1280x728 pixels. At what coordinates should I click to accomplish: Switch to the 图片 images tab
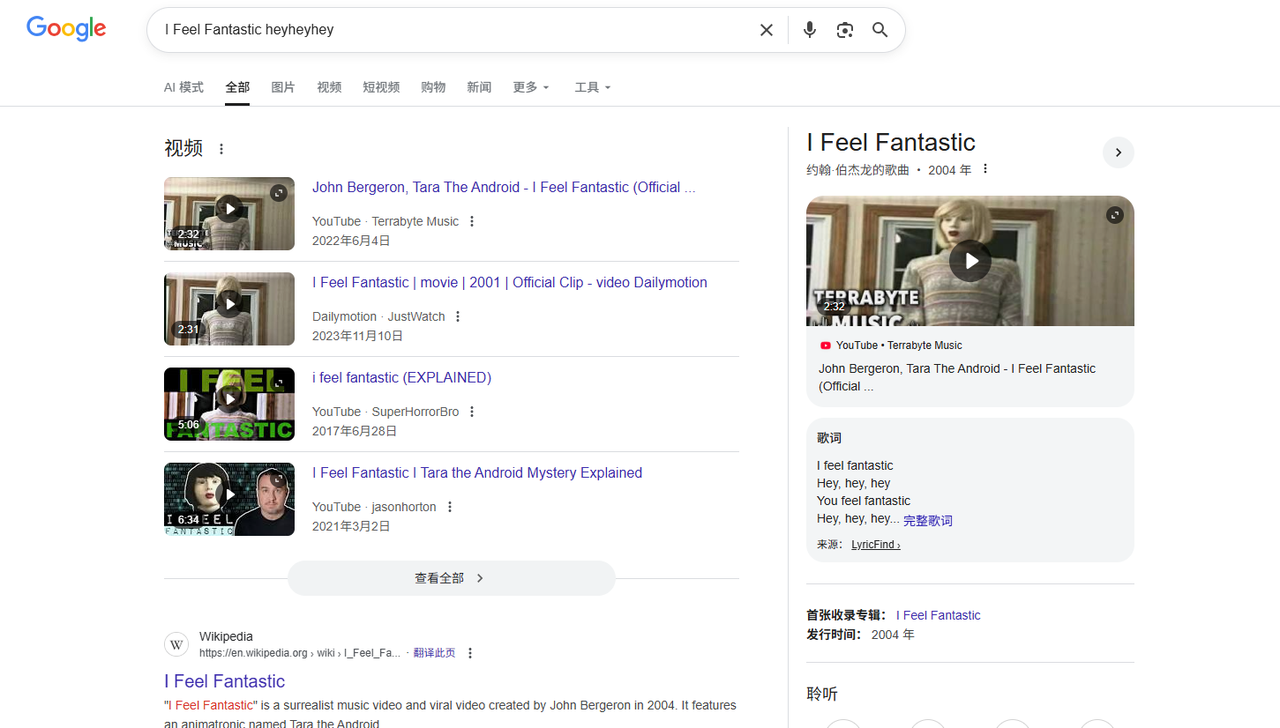(x=283, y=88)
